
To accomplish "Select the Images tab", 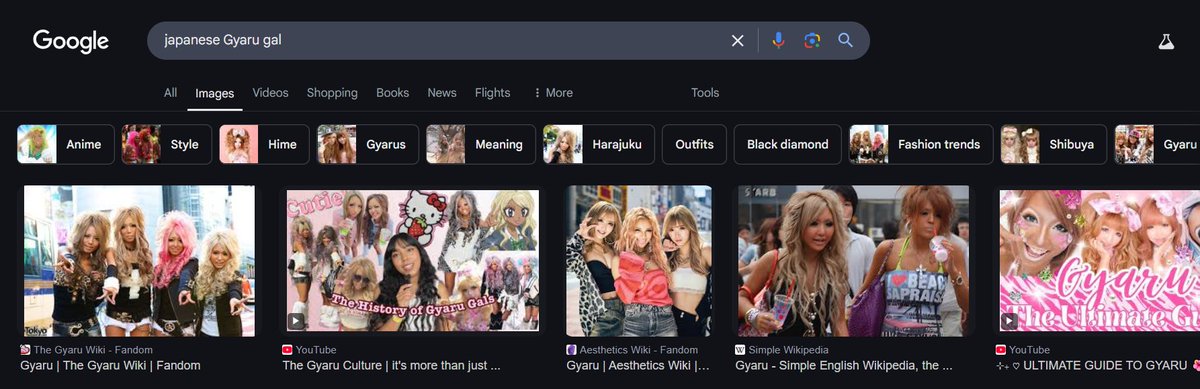I will (215, 93).
